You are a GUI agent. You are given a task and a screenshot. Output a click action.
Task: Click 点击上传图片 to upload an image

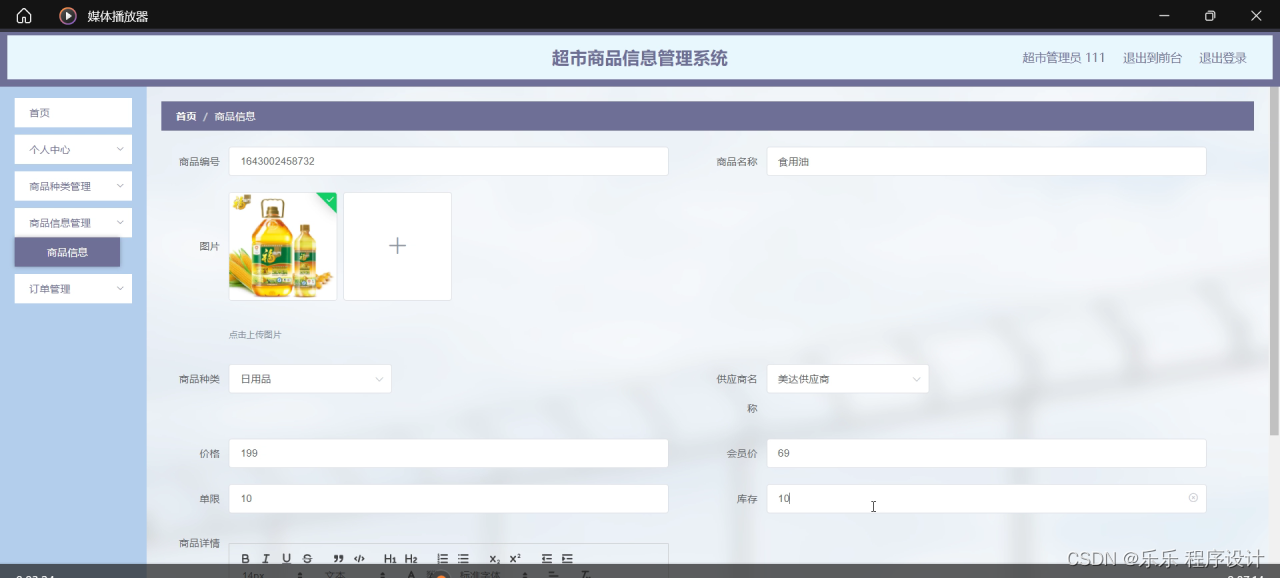click(x=253, y=334)
